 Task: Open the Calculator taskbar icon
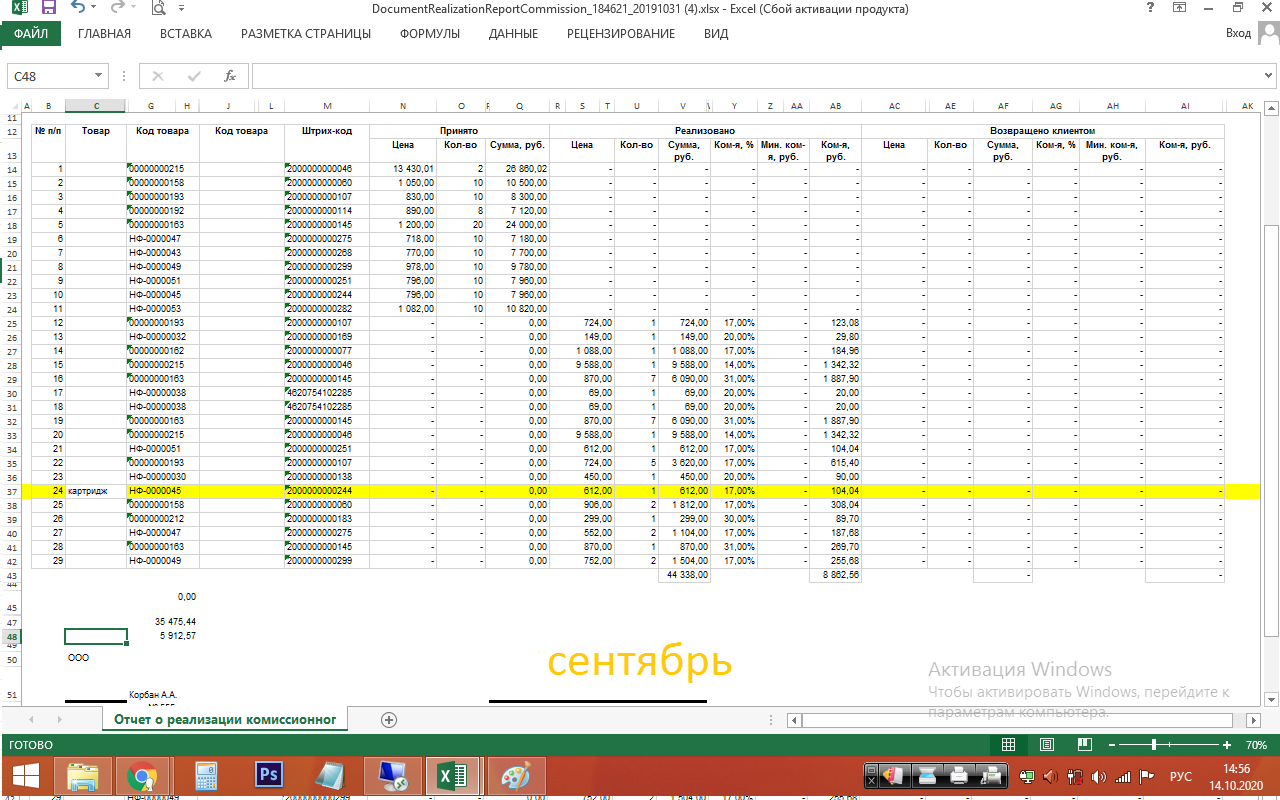[206, 776]
